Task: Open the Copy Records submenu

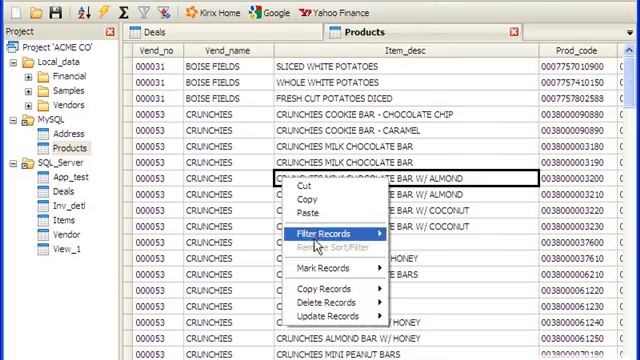Action: click(335, 289)
